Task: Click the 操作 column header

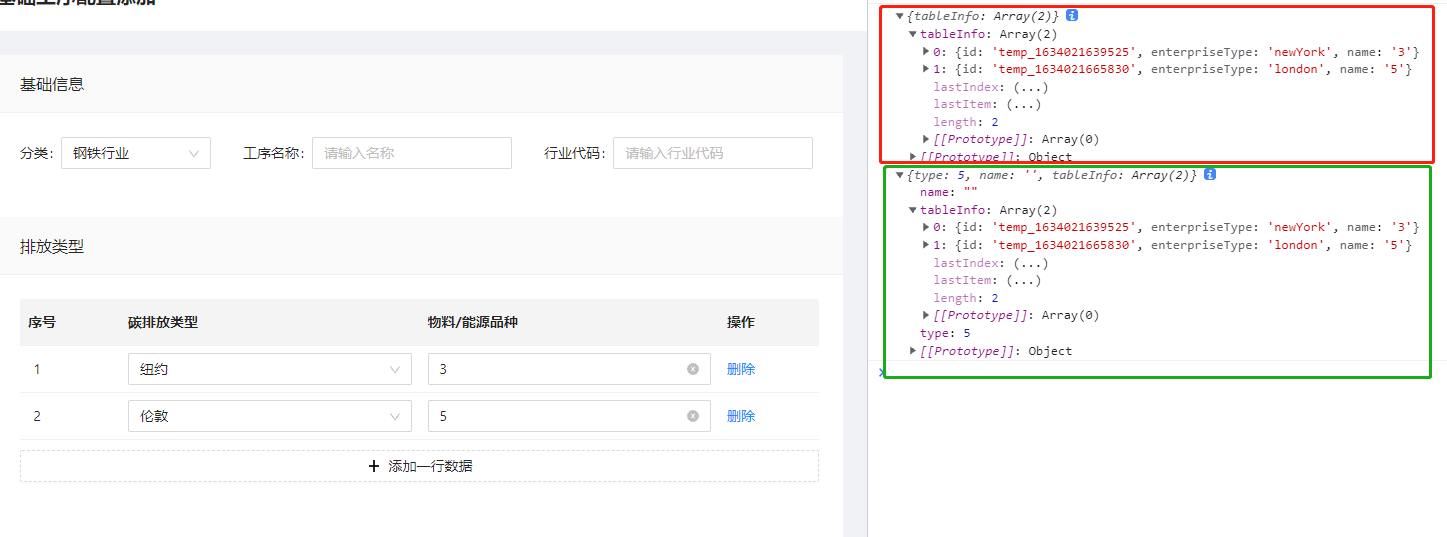Action: coord(741,322)
